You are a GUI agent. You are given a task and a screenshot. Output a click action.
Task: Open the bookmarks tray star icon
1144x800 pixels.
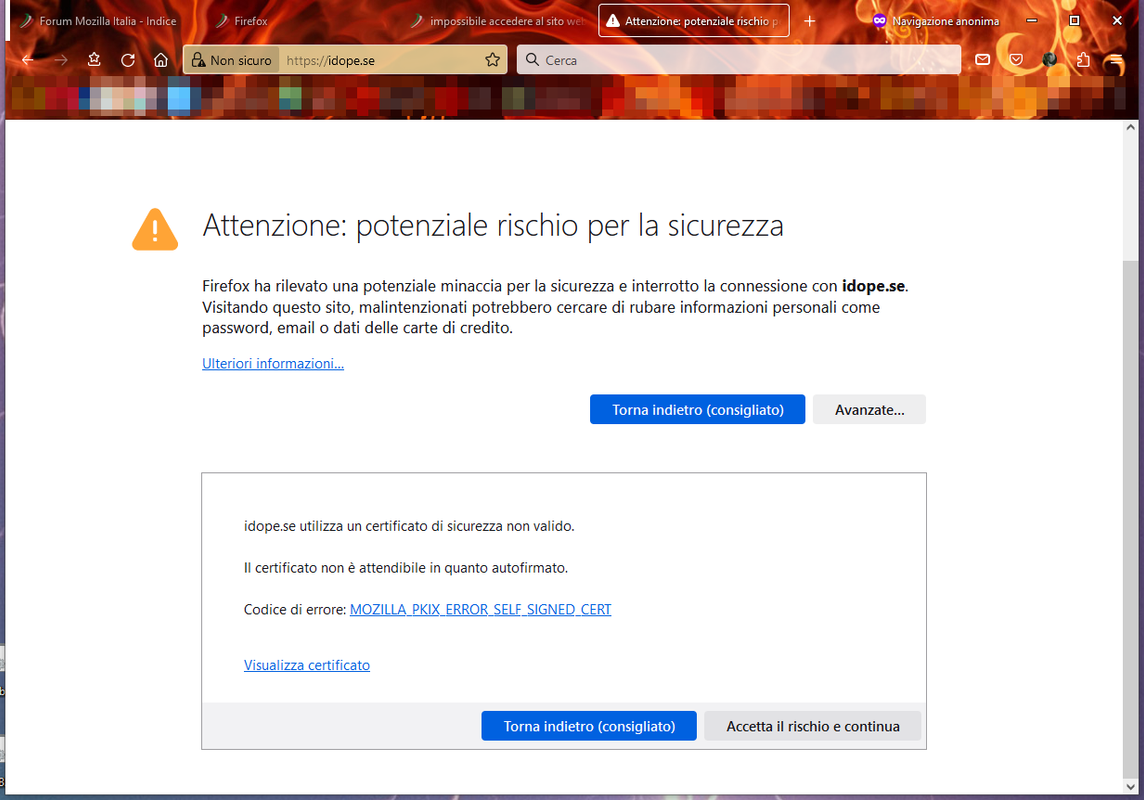click(x=94, y=60)
